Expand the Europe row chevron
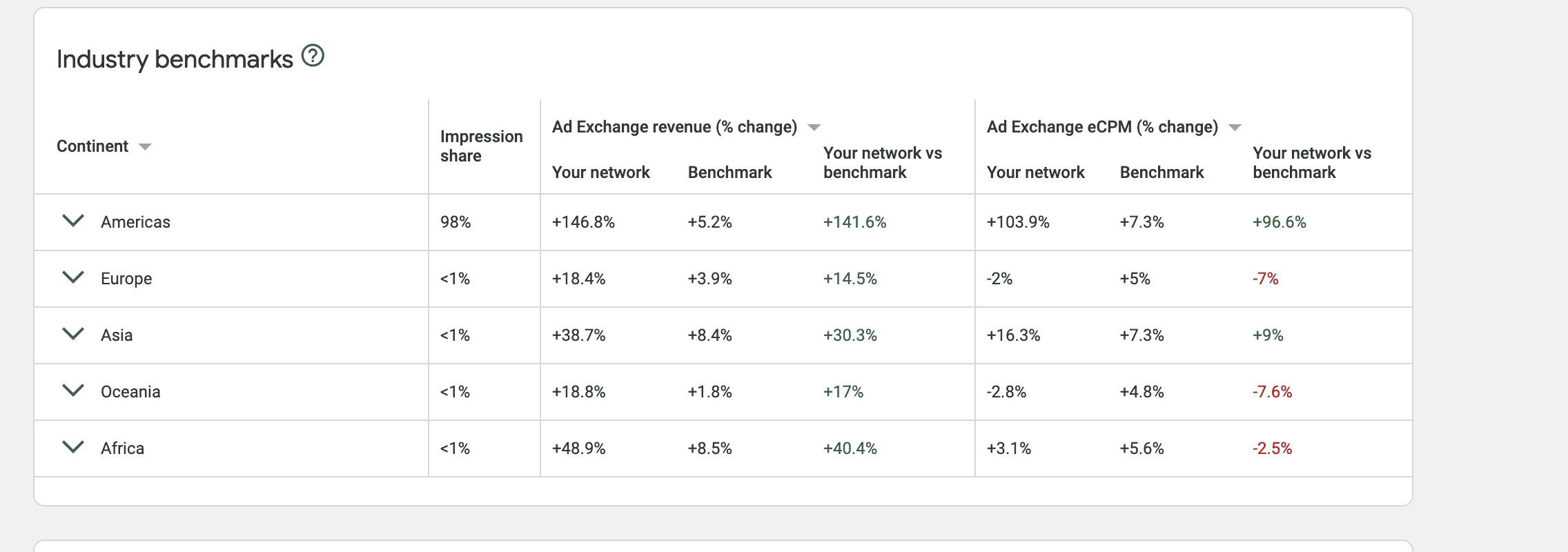 coord(73,277)
